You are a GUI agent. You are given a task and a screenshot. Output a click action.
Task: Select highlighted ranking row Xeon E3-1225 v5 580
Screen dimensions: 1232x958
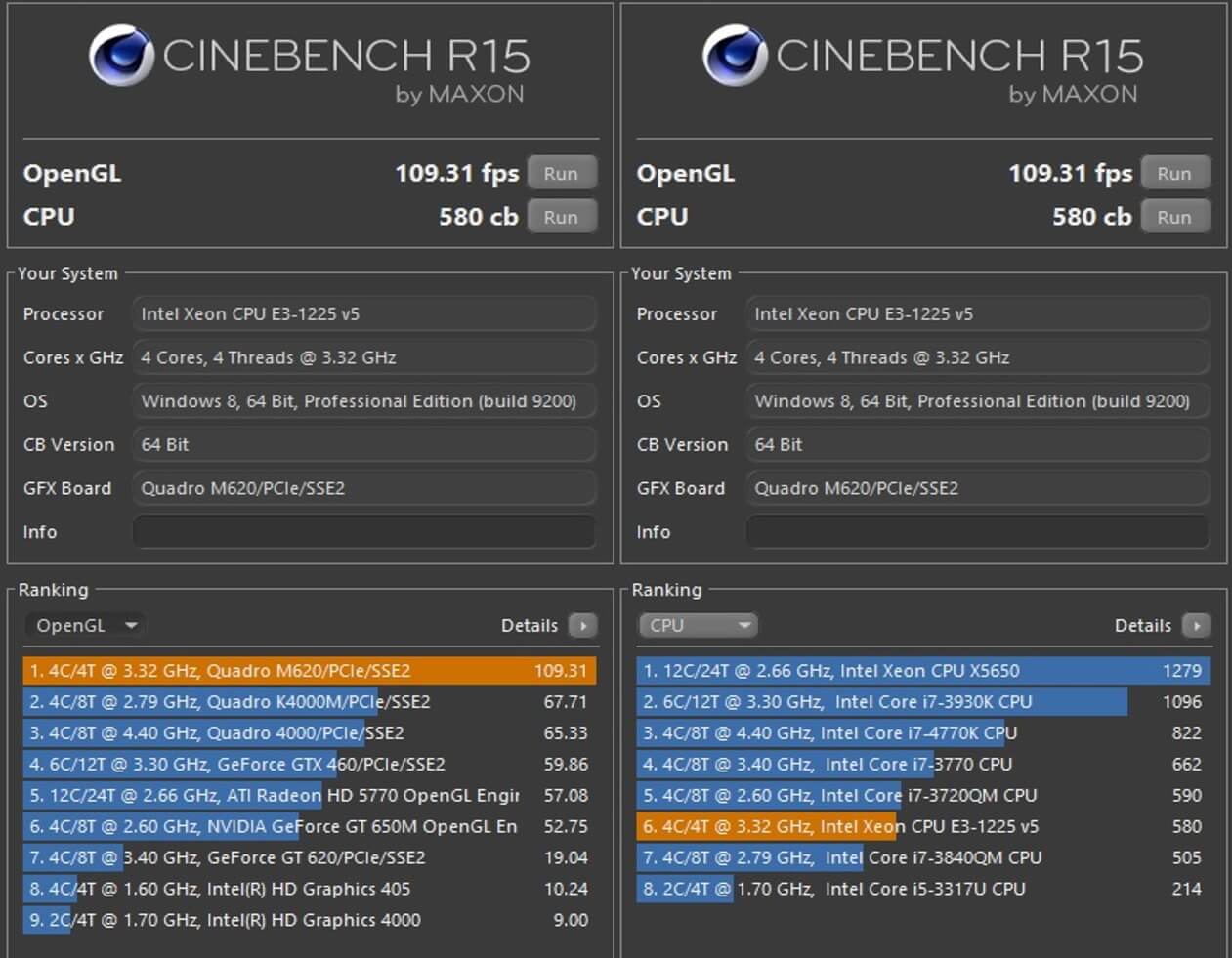[x=922, y=827]
